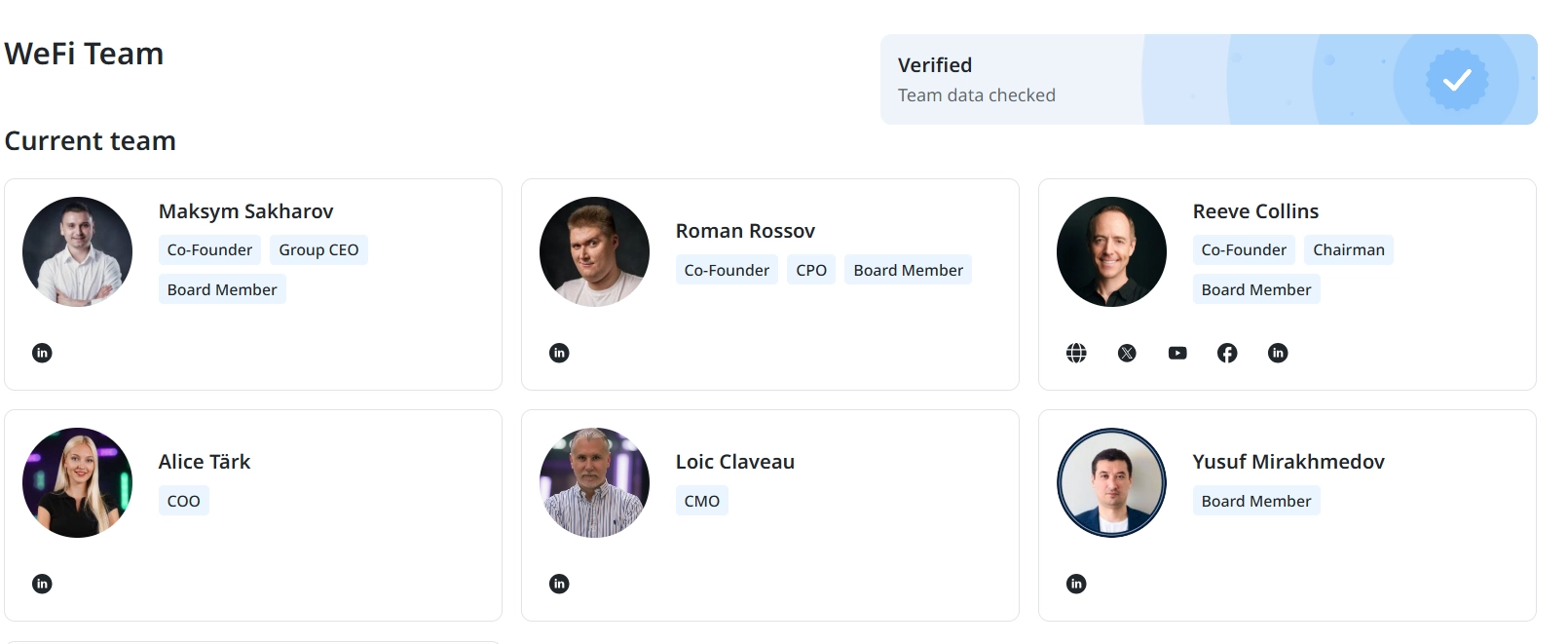Screen dimensions: 1568x644
Task: Click the Group CEO tag
Action: [x=318, y=250]
